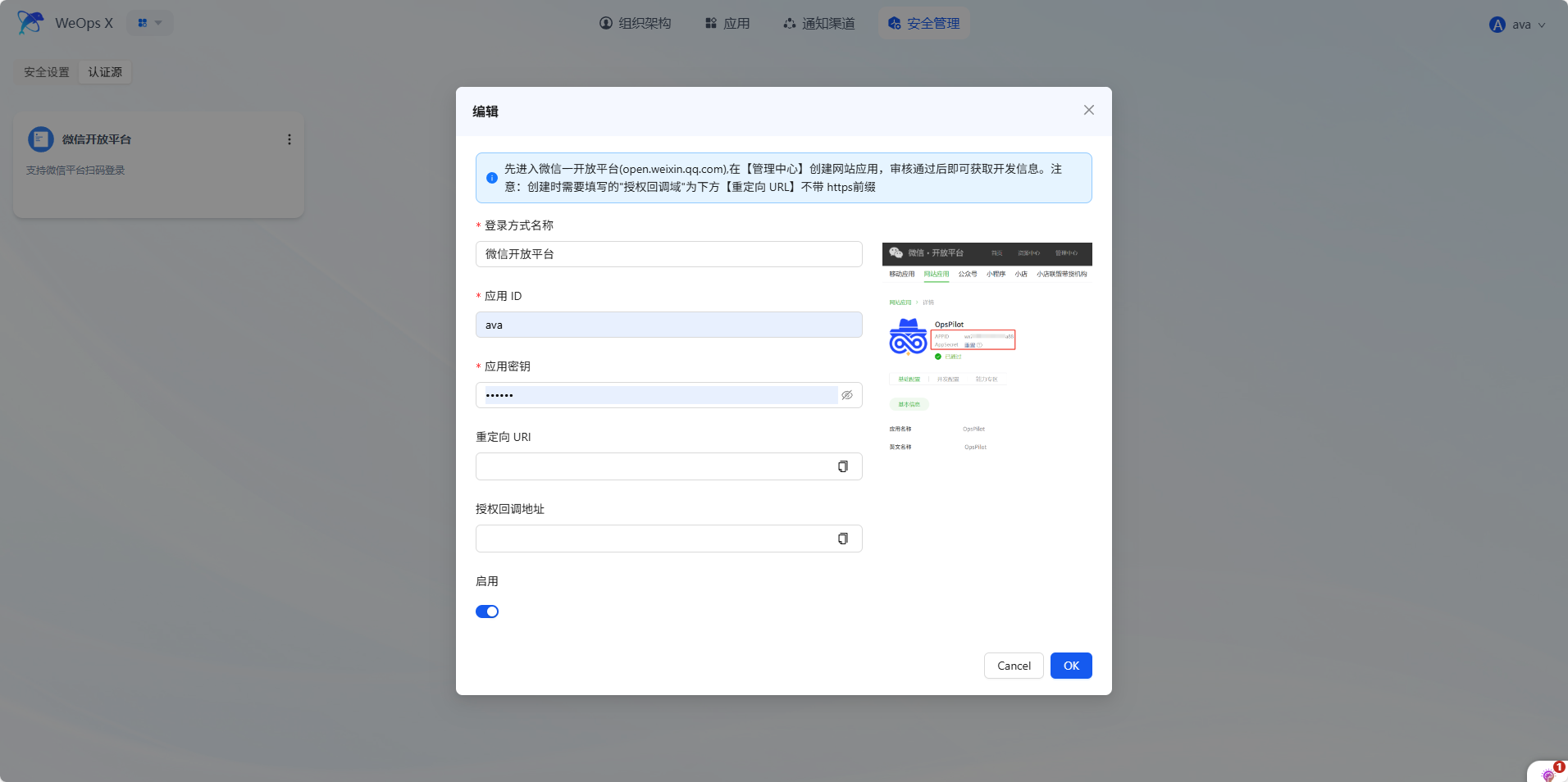Click the chat assistant icon at bottom right
The width and height of the screenshot is (1568, 782).
1548,773
